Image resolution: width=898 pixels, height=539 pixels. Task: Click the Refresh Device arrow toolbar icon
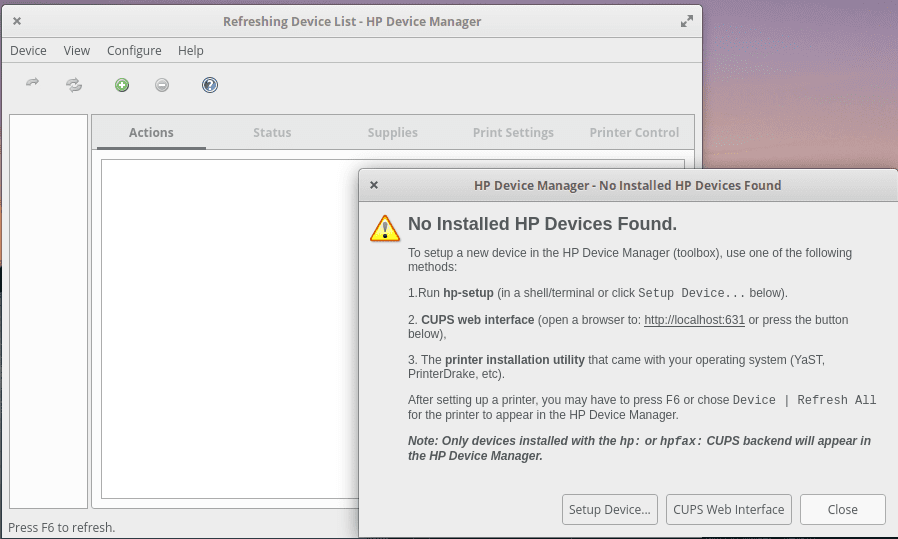coord(32,85)
